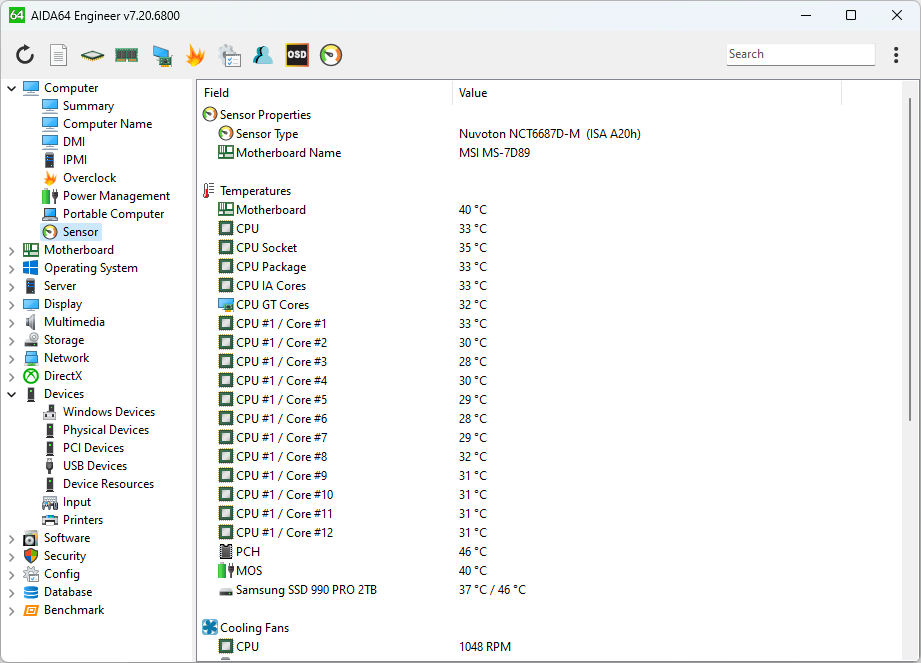Image resolution: width=921 pixels, height=663 pixels.
Task: Open the three-dot main menu
Action: tap(895, 55)
